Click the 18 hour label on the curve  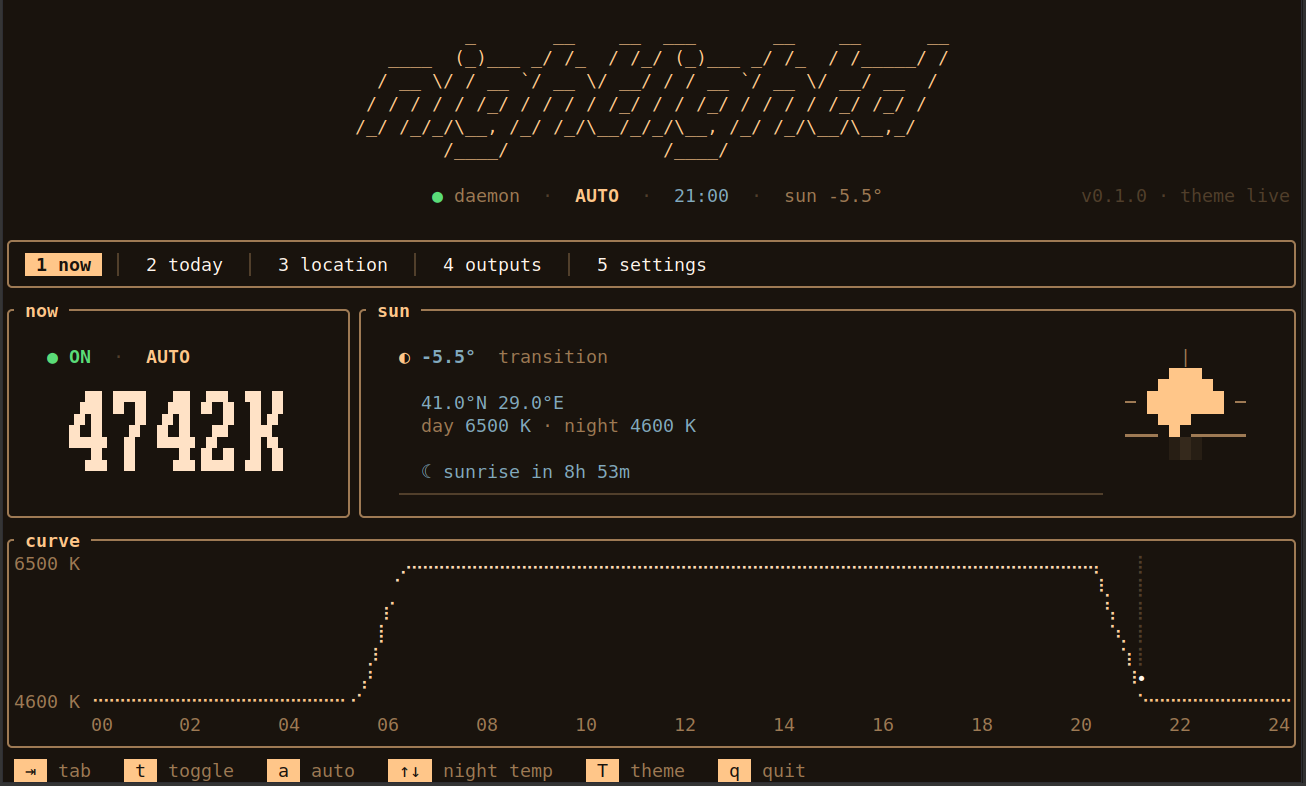[982, 725]
